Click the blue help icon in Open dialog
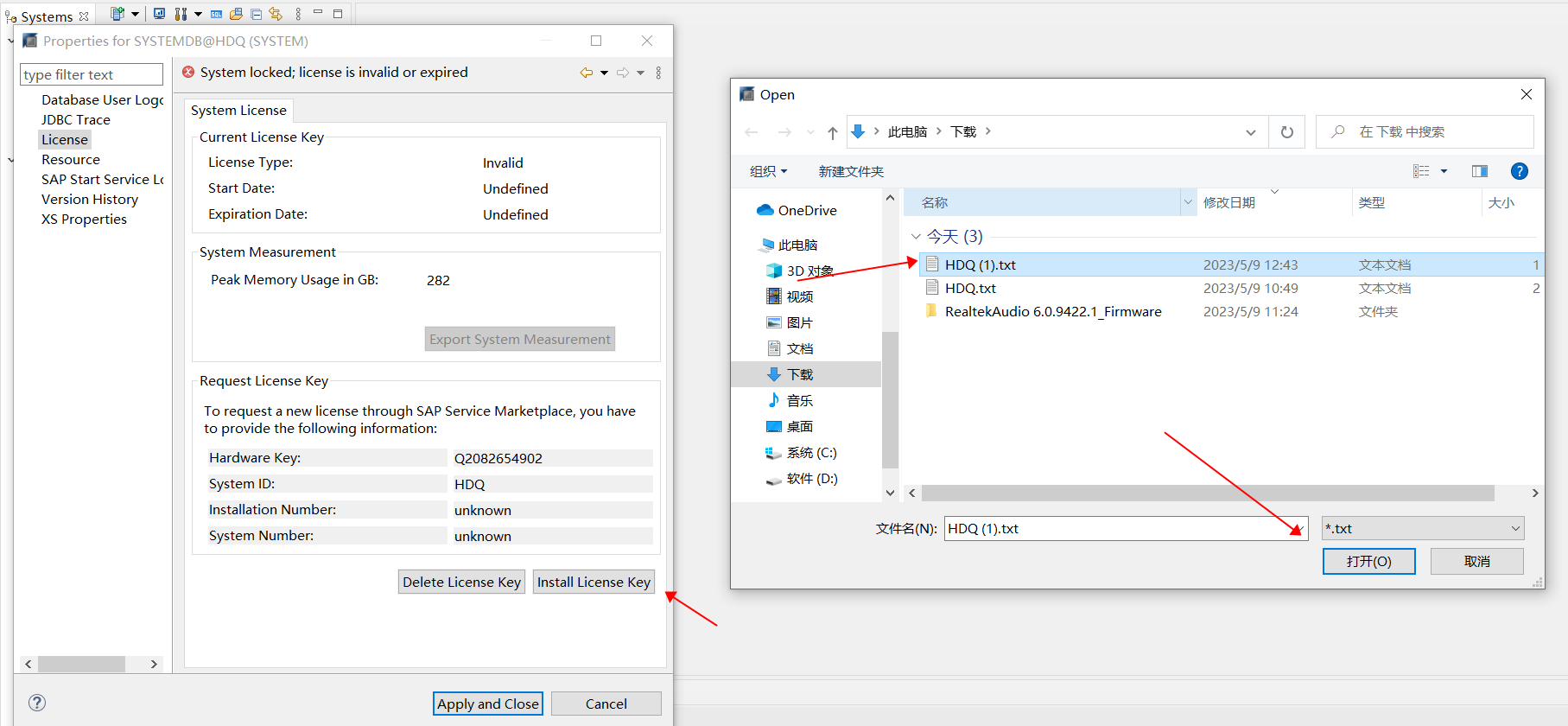The width and height of the screenshot is (1568, 726). 1520,171
